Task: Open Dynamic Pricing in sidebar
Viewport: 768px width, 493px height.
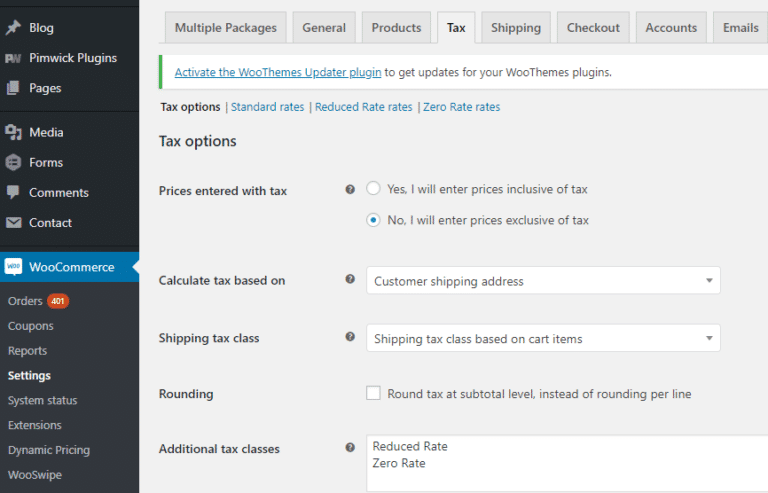Action: 49,450
